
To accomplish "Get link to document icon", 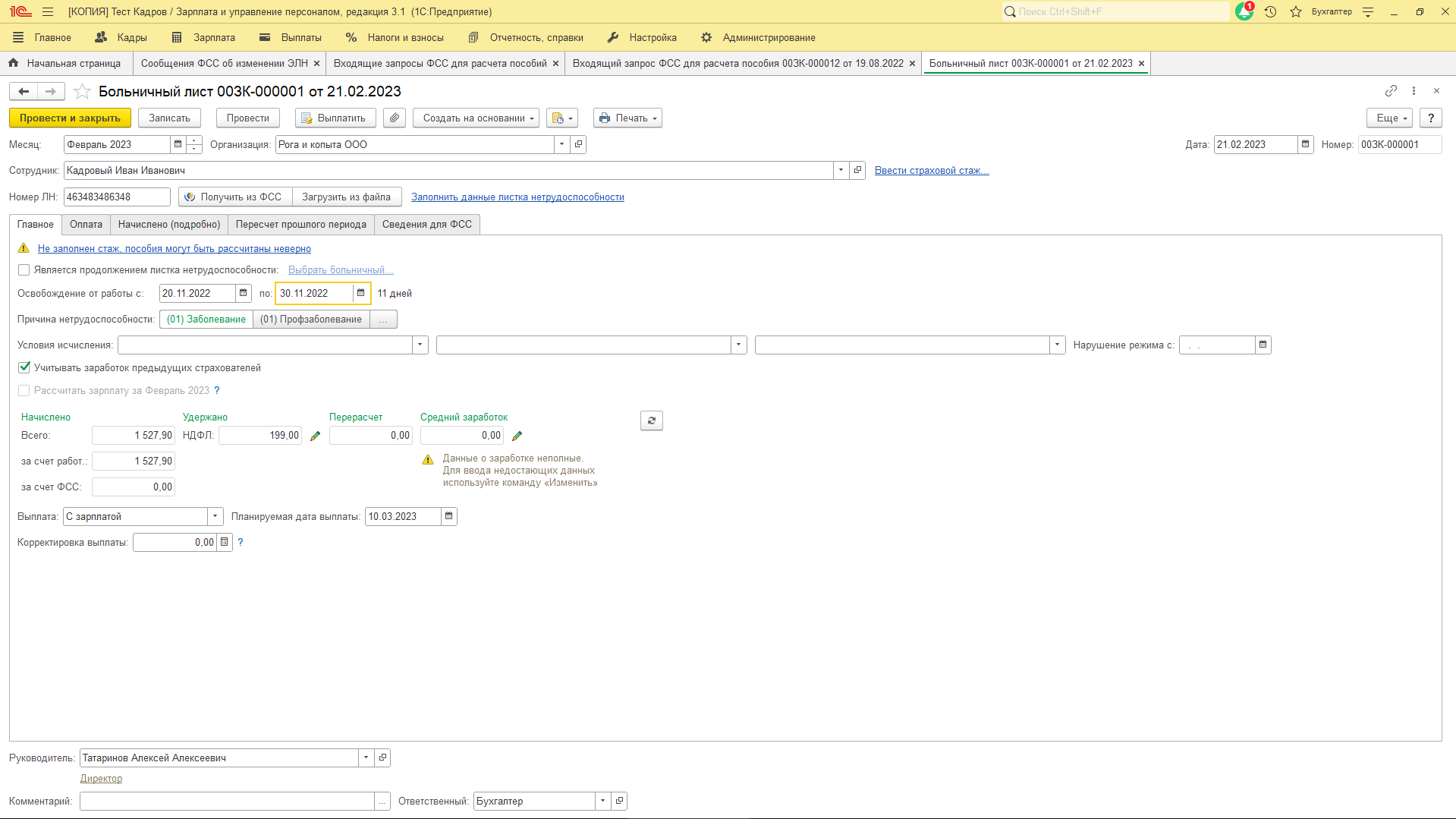I will click(1391, 91).
